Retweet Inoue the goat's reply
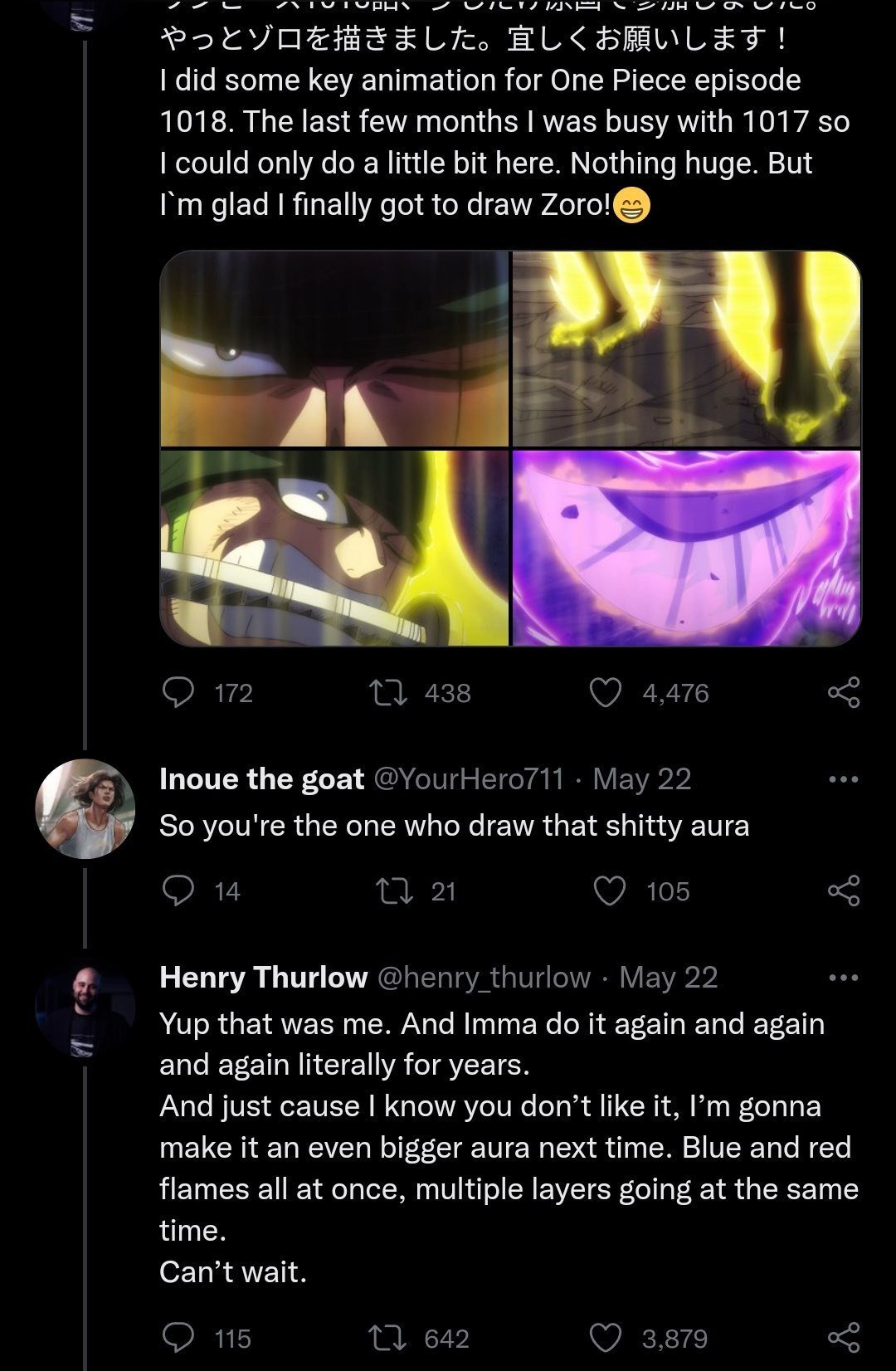896x1371 pixels. 392,890
